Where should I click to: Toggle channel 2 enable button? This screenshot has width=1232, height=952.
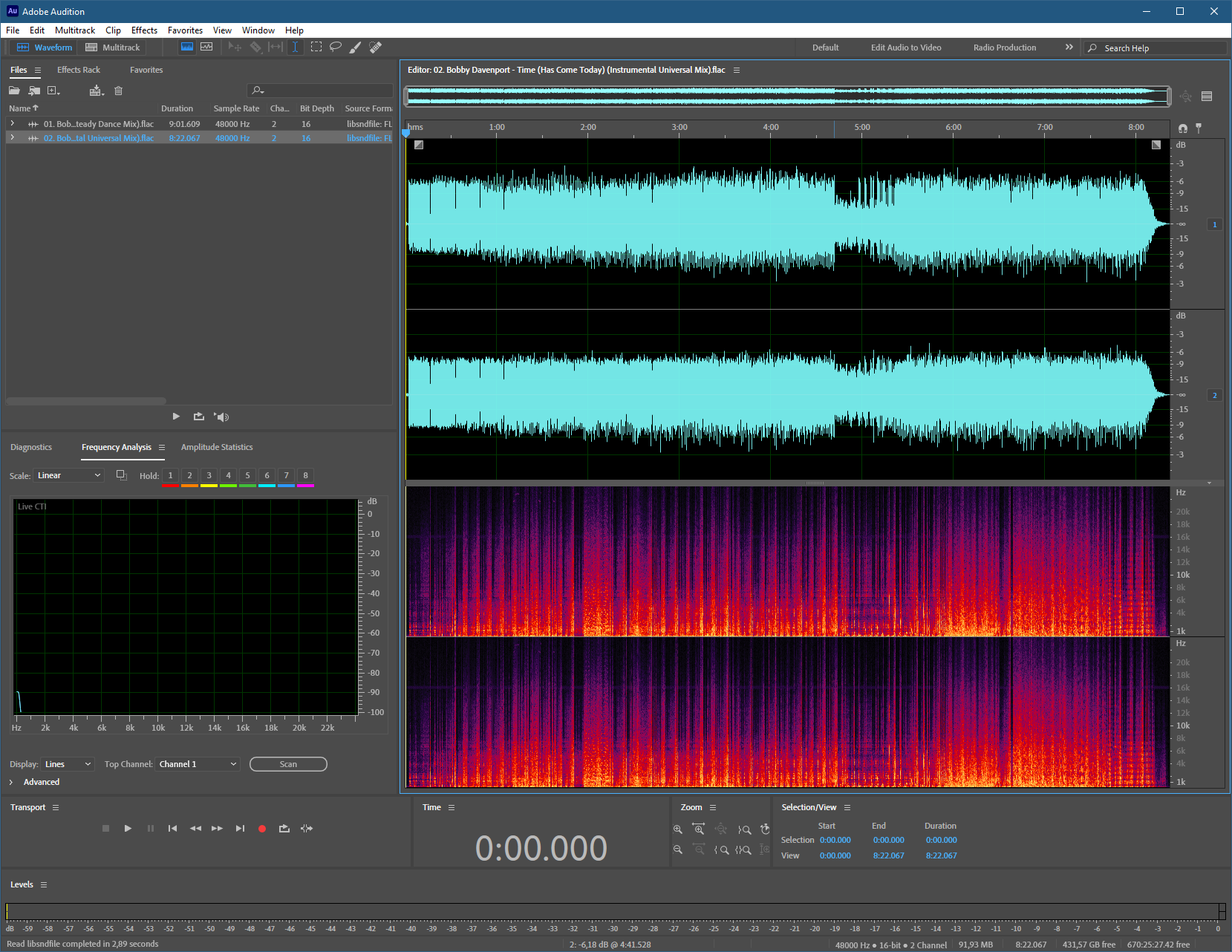click(x=1215, y=395)
